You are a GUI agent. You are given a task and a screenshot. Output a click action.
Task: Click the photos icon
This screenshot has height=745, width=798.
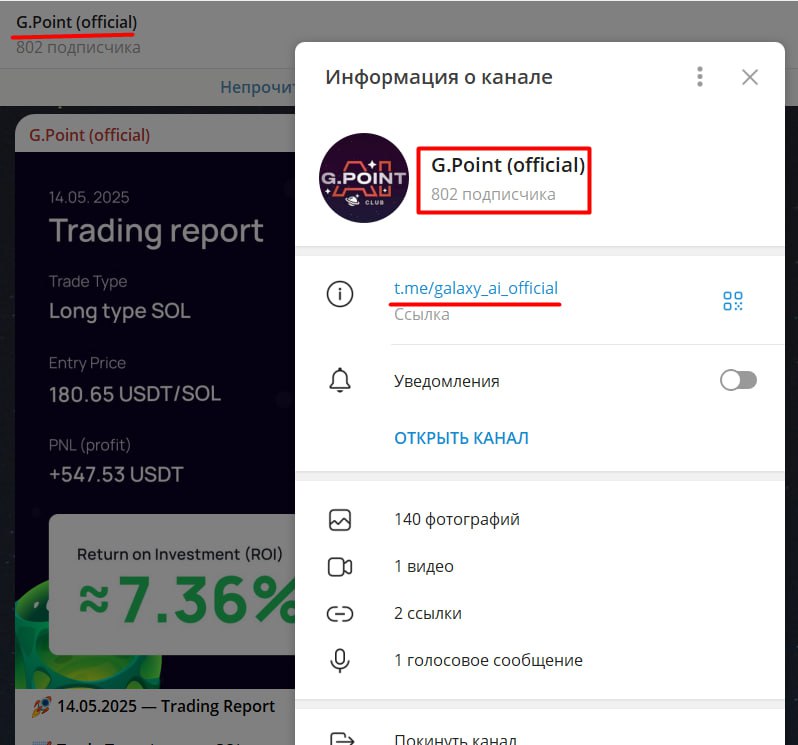tap(339, 520)
